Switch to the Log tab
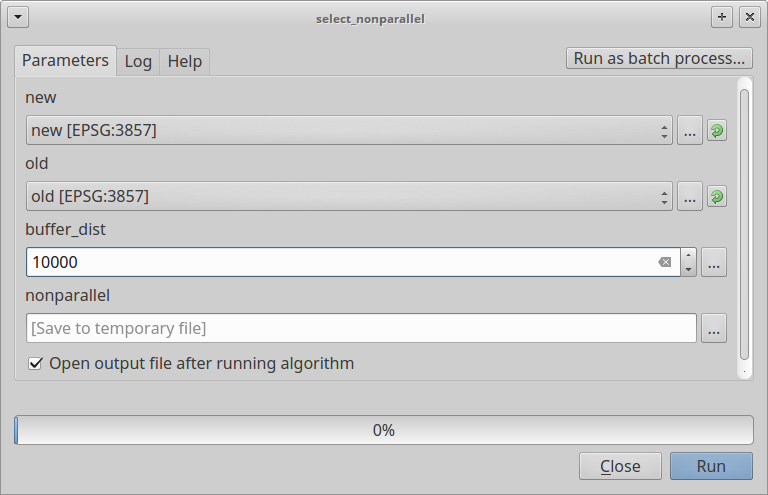The image size is (768, 495). click(138, 61)
